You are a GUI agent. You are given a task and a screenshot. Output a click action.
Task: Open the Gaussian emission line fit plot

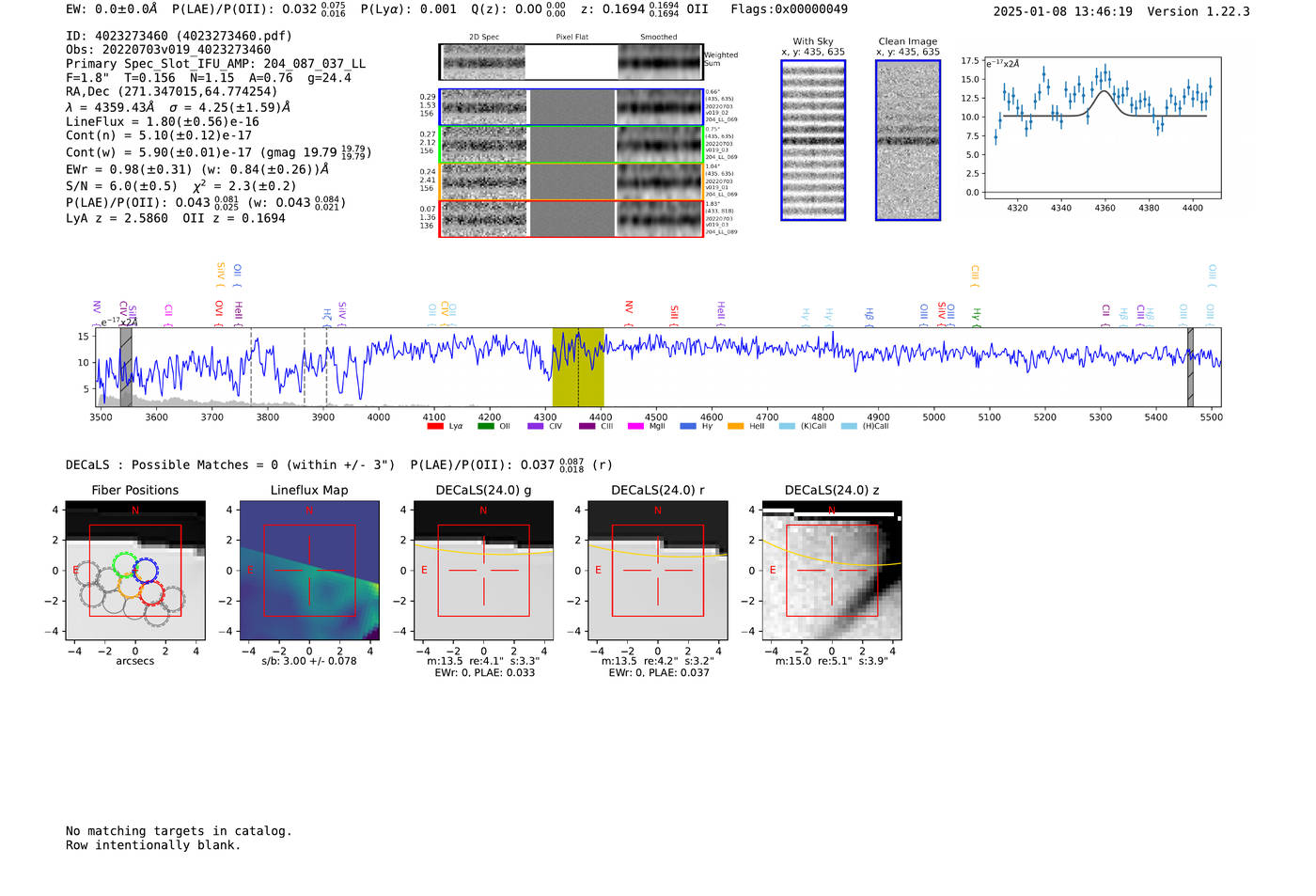1103,128
